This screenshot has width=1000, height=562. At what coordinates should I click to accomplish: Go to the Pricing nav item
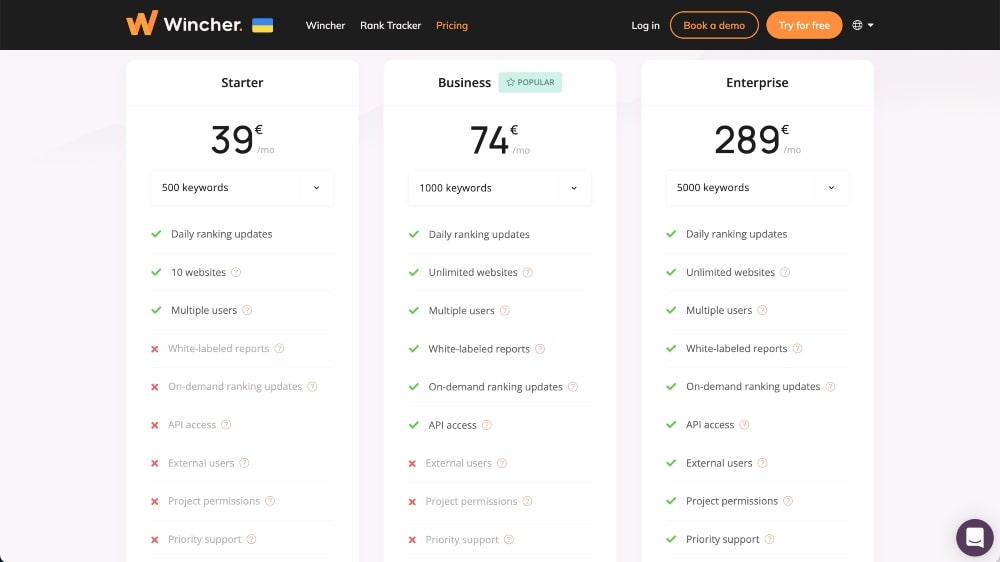452,25
